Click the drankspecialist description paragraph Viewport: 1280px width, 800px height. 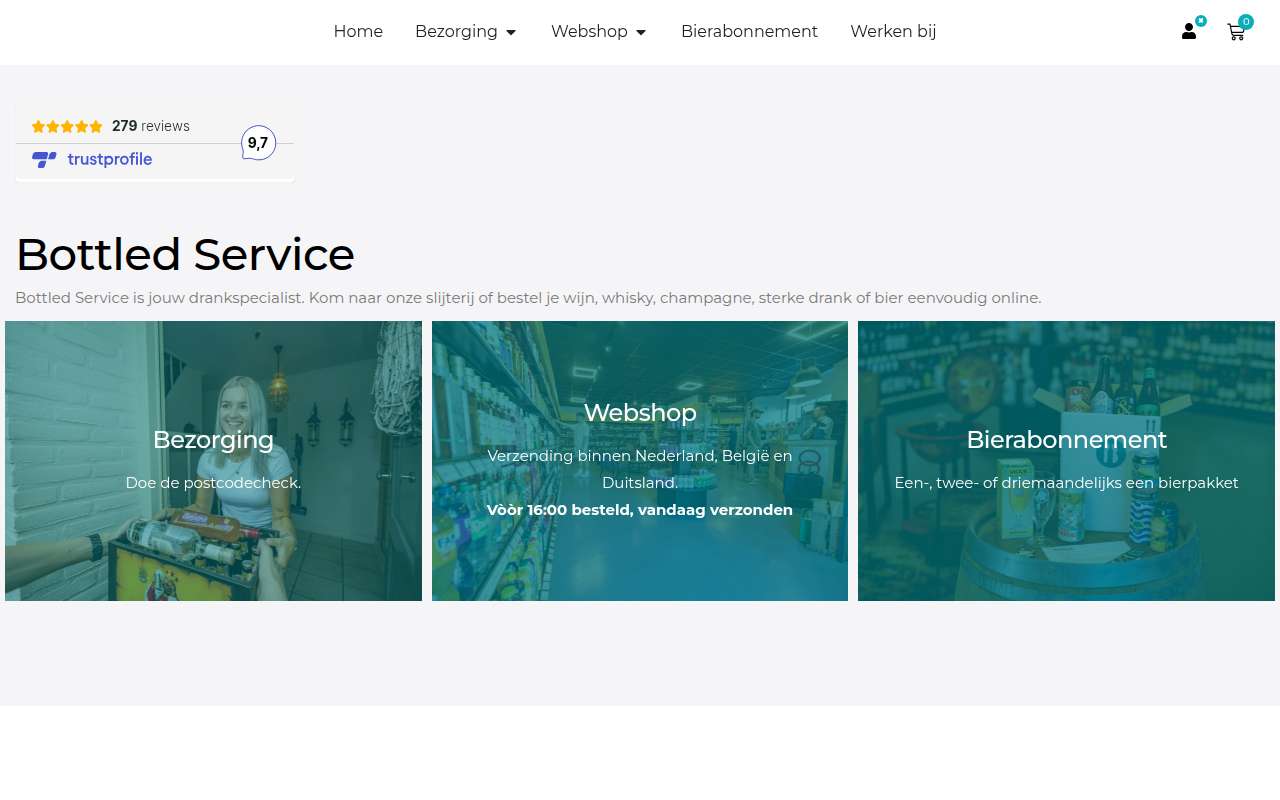pos(528,298)
